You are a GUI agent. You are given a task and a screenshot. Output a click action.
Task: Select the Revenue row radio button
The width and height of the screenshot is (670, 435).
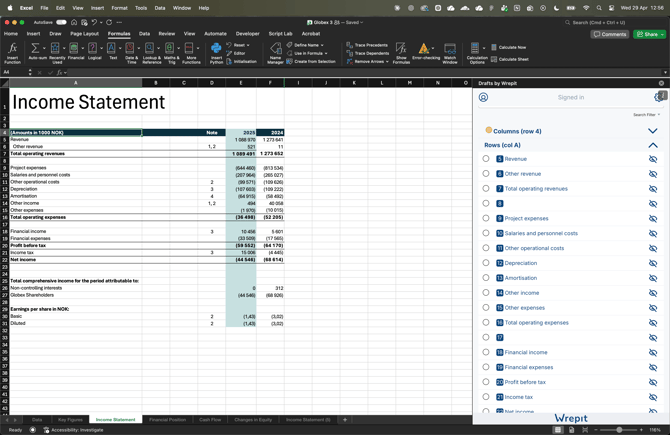pyautogui.click(x=486, y=159)
